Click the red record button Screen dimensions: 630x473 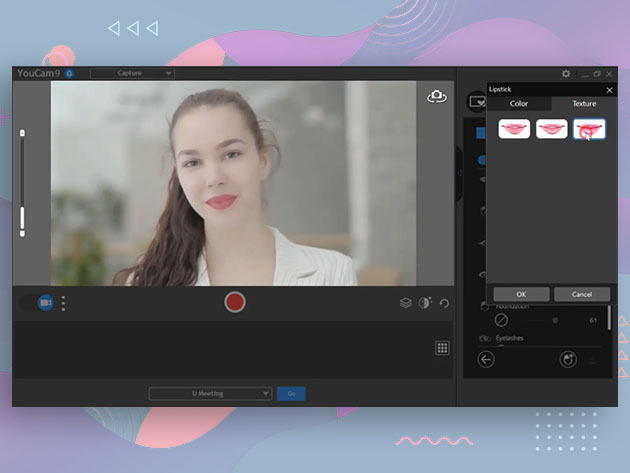click(x=235, y=302)
